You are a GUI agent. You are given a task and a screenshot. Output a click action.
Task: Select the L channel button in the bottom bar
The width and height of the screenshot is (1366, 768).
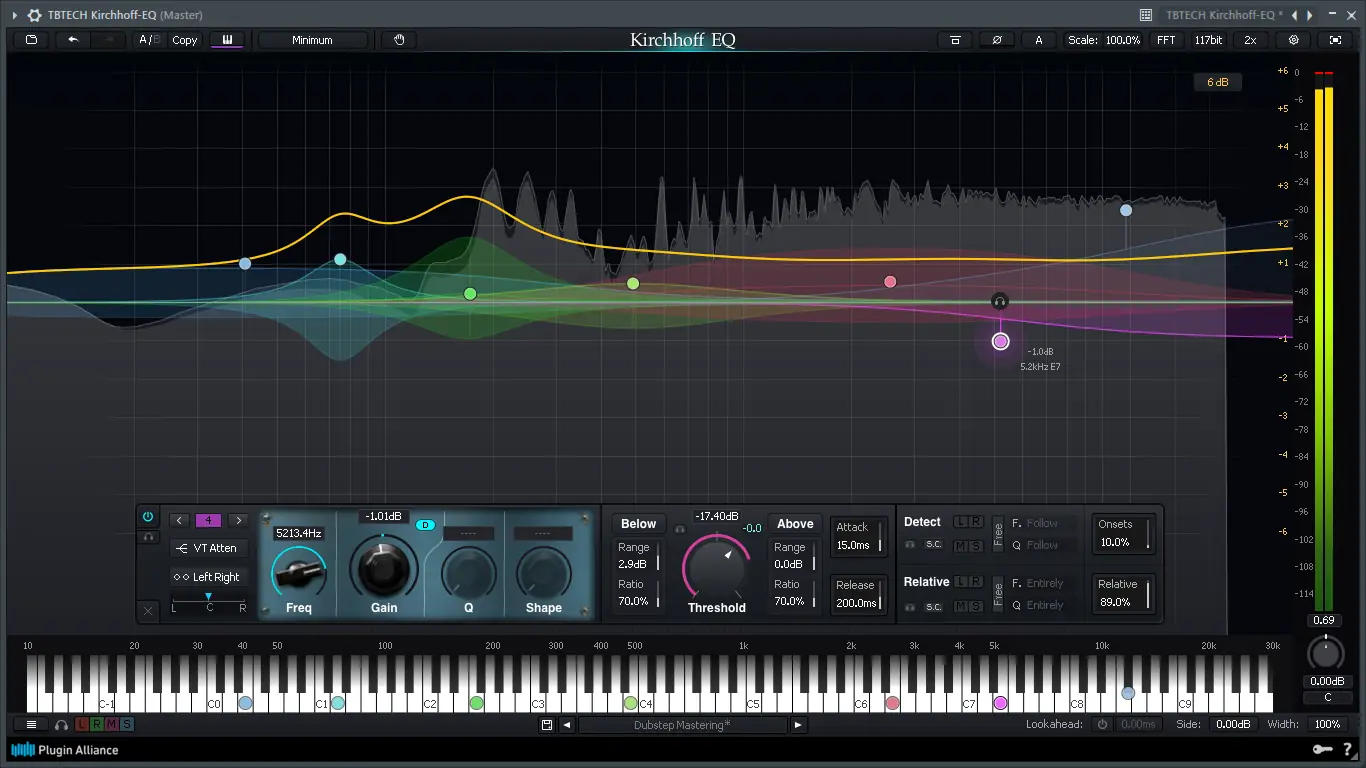tap(82, 724)
